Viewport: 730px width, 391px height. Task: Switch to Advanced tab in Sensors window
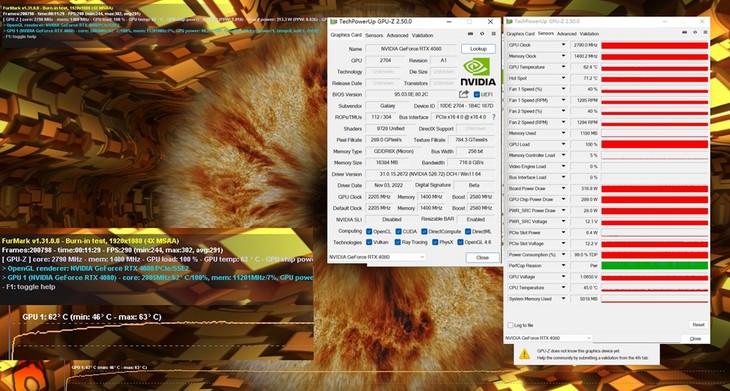click(x=567, y=34)
